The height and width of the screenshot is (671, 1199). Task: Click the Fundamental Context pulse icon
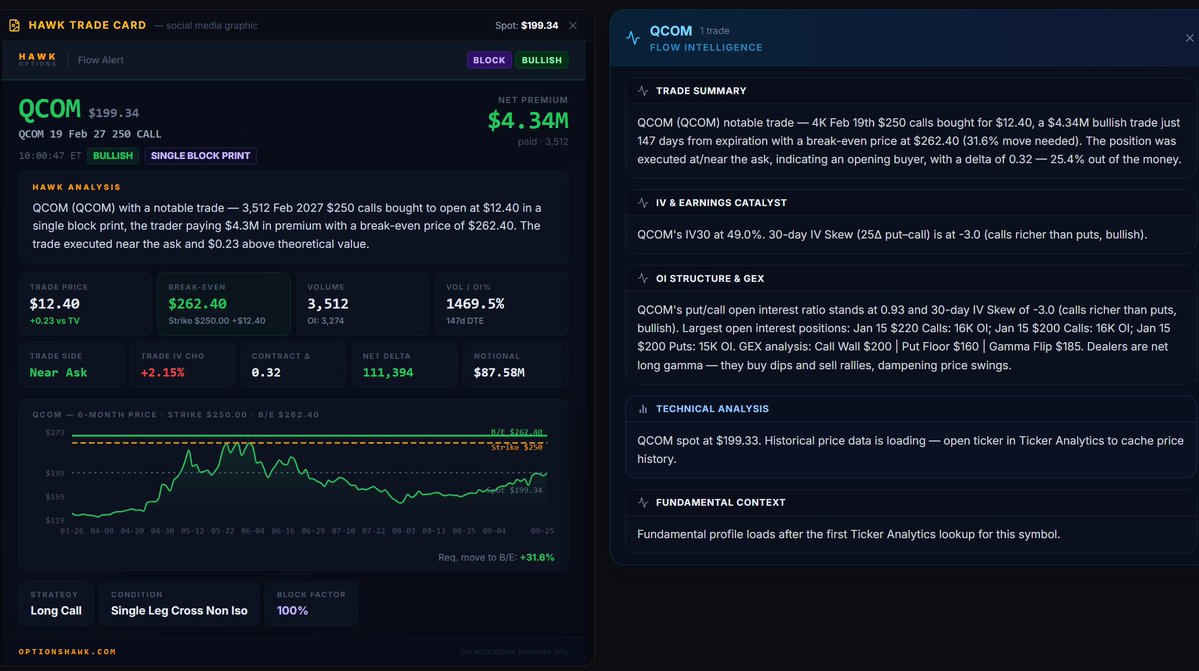point(642,502)
